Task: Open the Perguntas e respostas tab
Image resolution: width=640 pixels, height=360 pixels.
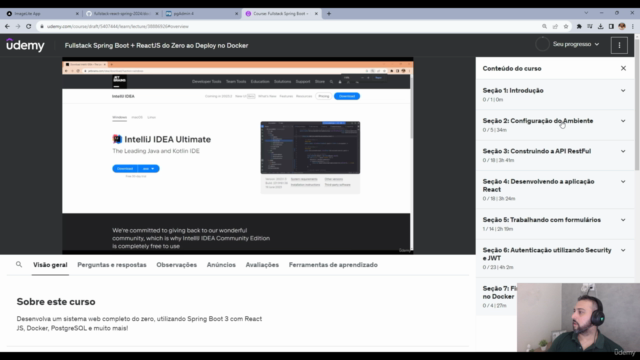Action: (112, 264)
